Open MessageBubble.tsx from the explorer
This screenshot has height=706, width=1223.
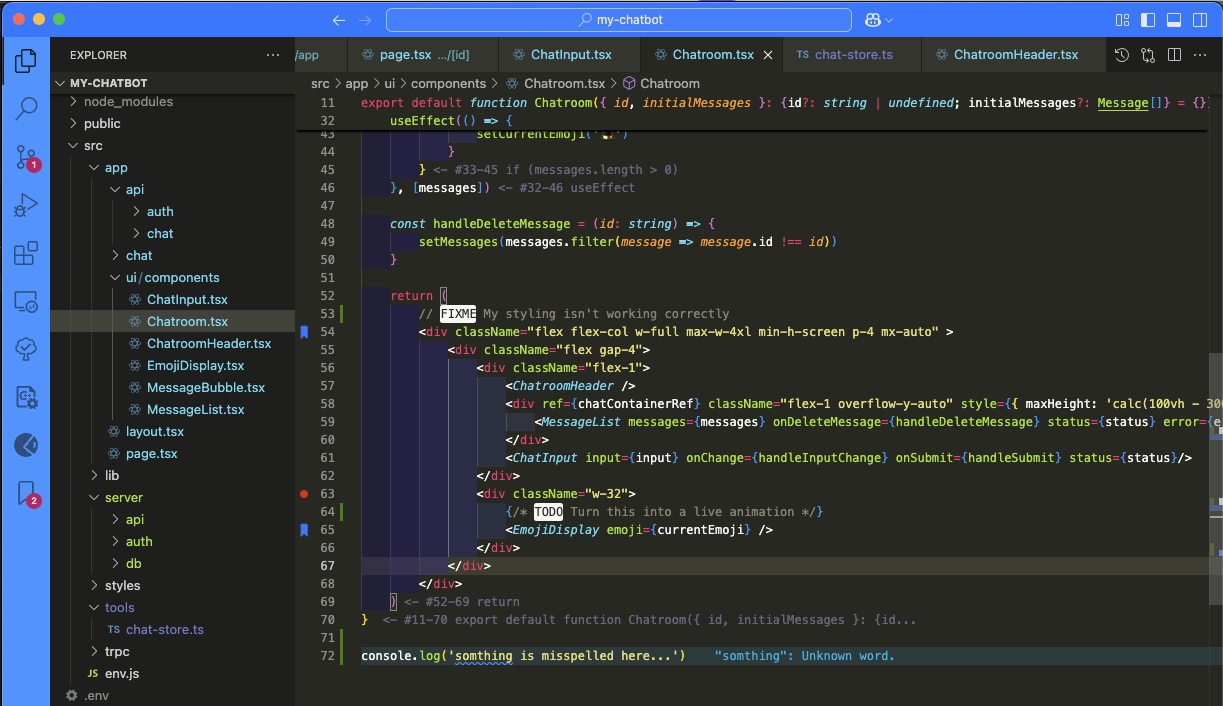pos(205,388)
